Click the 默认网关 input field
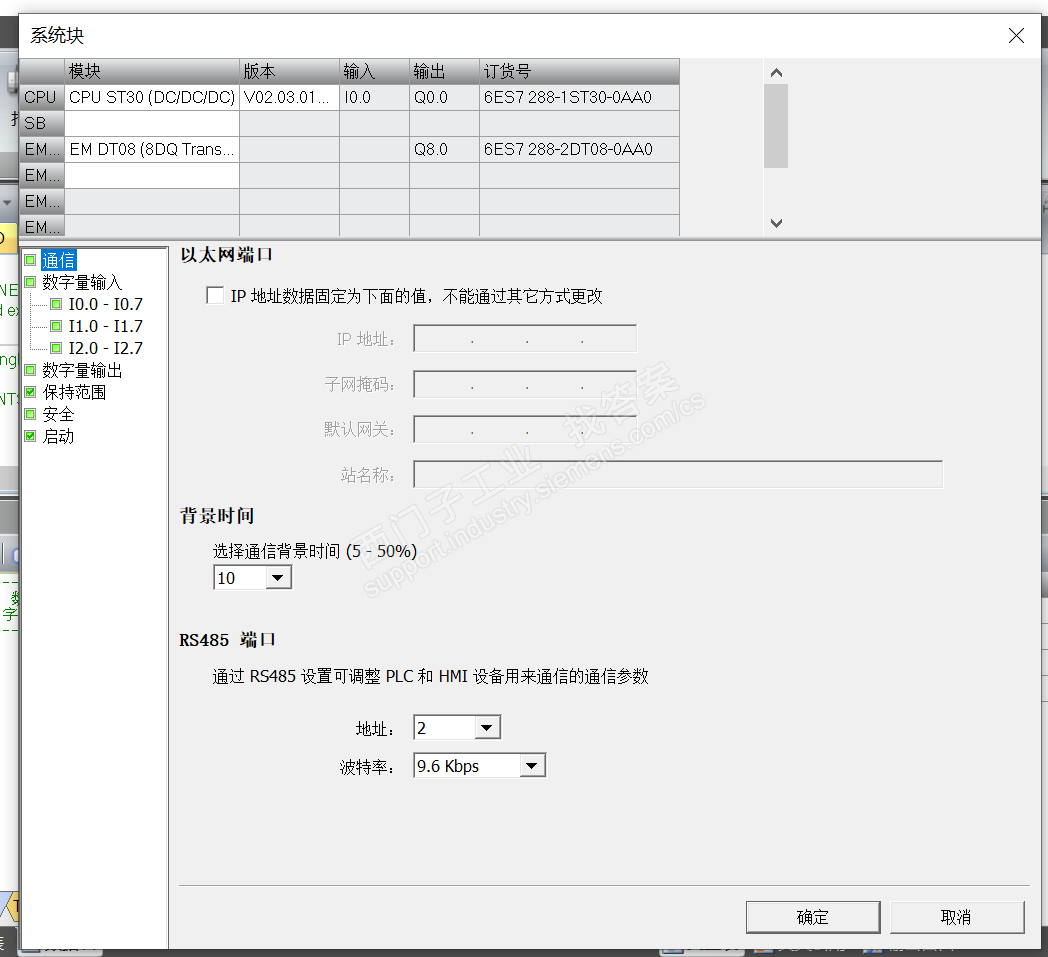This screenshot has height=957, width=1048. point(525,429)
